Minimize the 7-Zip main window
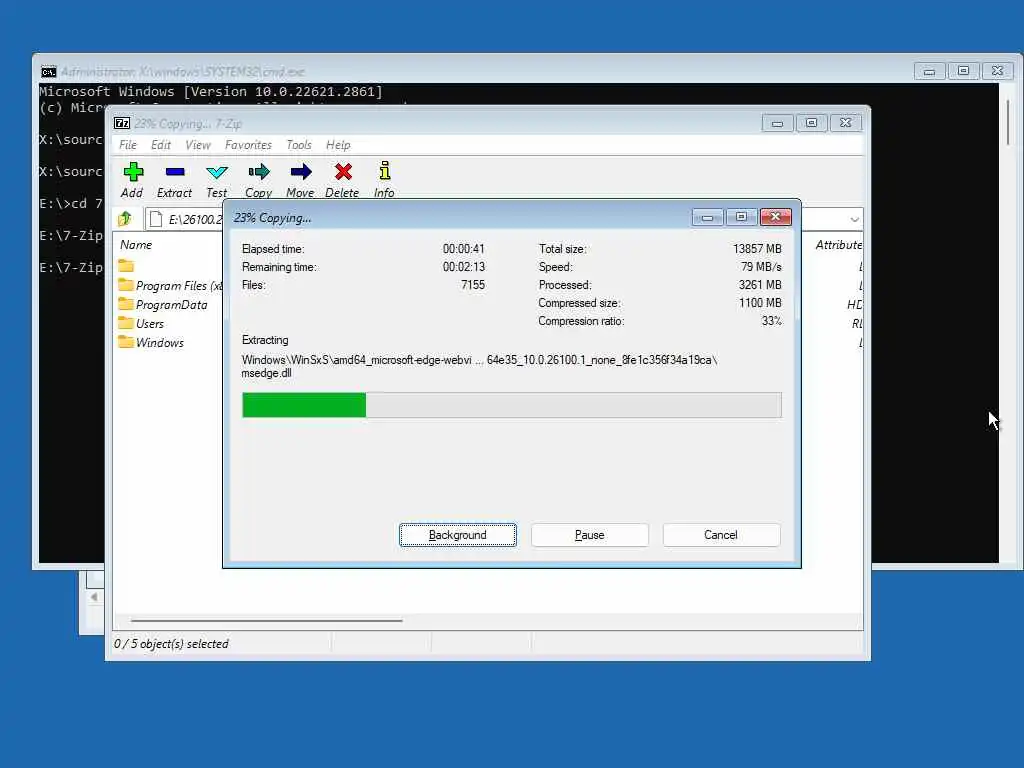Viewport: 1024px width, 768px height. (x=777, y=123)
